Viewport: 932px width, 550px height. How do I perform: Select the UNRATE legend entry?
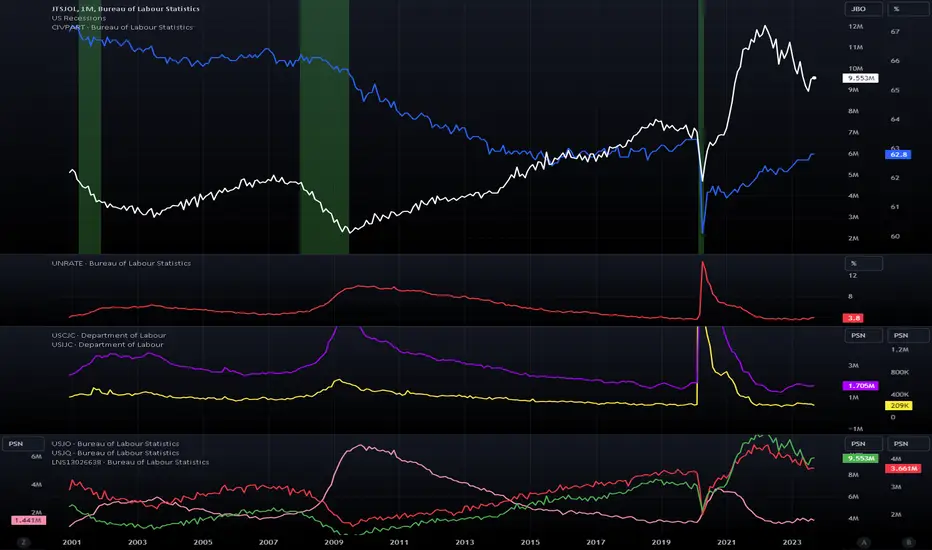(x=121, y=263)
